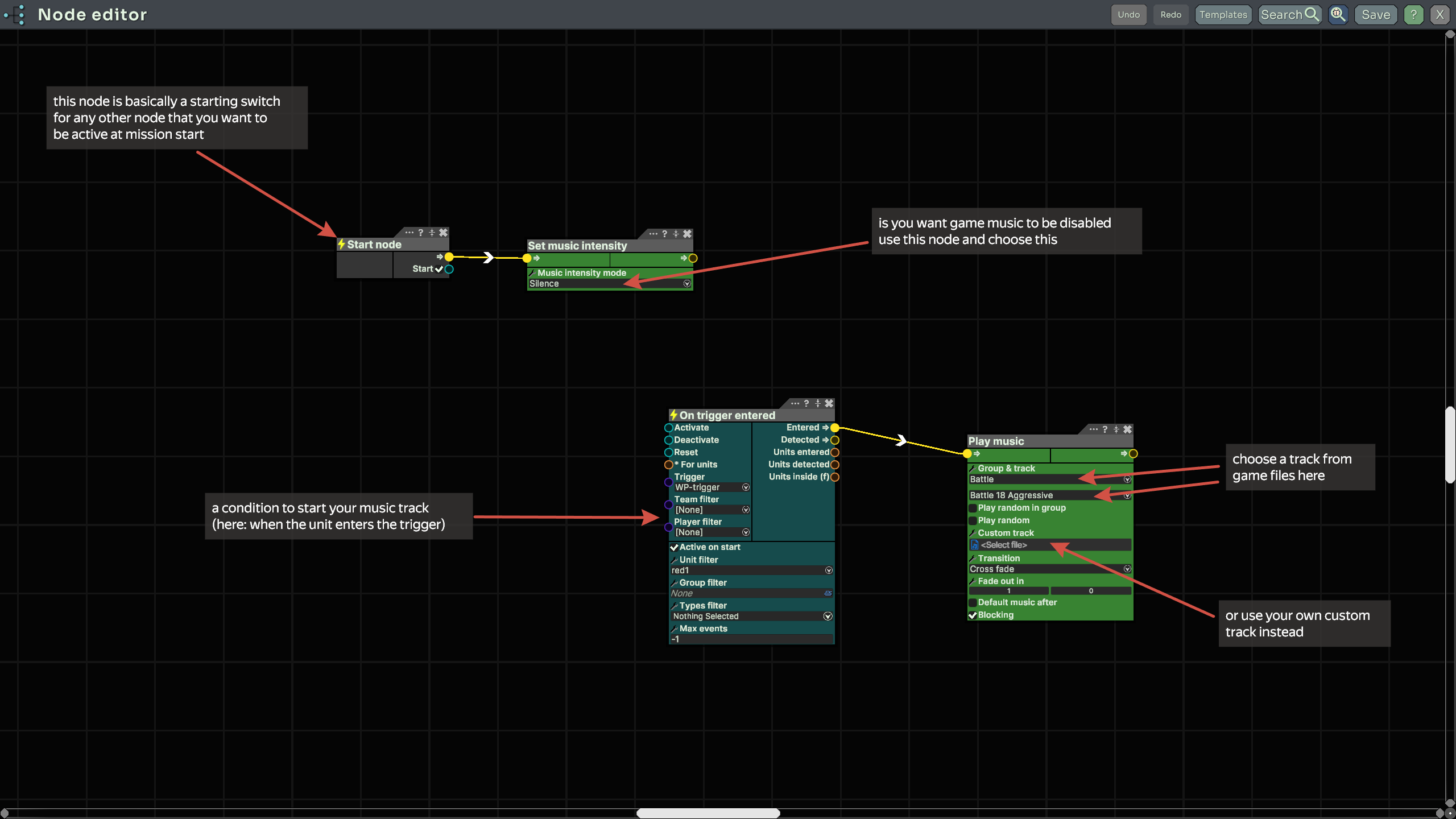The width and height of the screenshot is (1456, 819).
Task: Uncheck the Blocking checkbox
Action: (x=973, y=615)
